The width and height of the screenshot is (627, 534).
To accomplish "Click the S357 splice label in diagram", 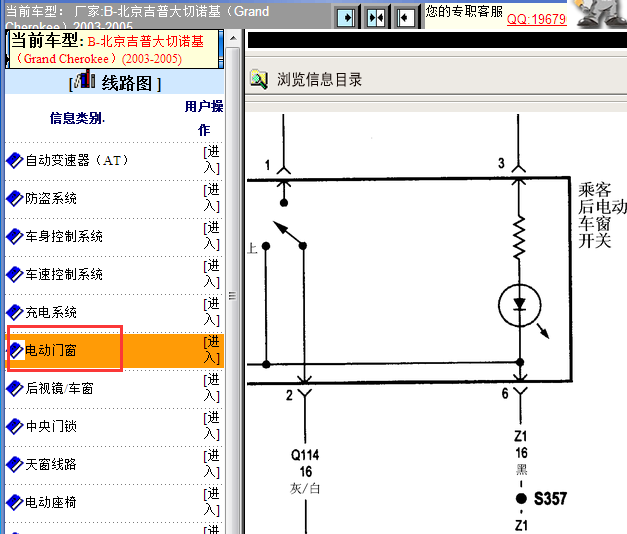I will [x=551, y=499].
